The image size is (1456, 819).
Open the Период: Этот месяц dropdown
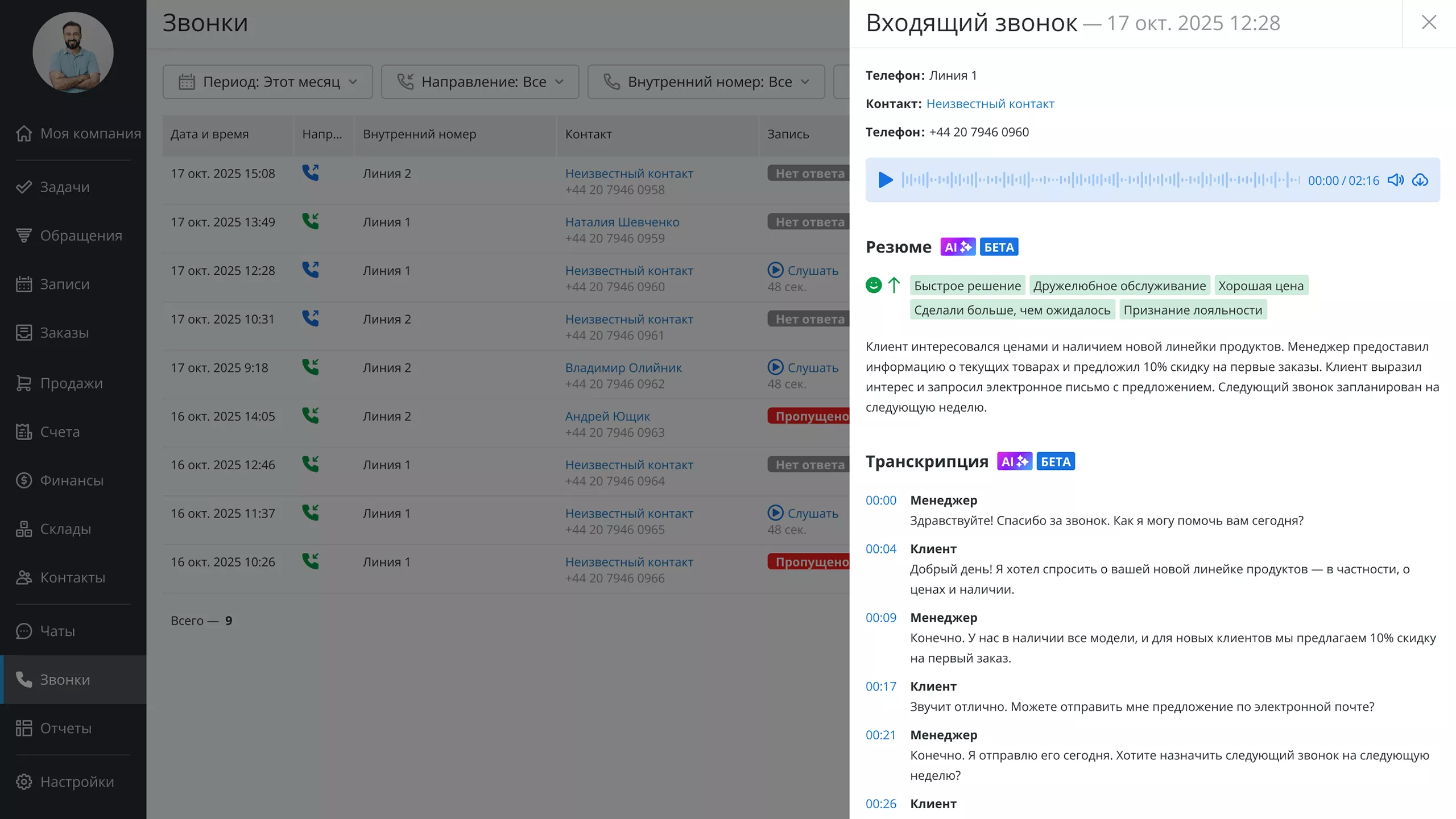click(267, 81)
